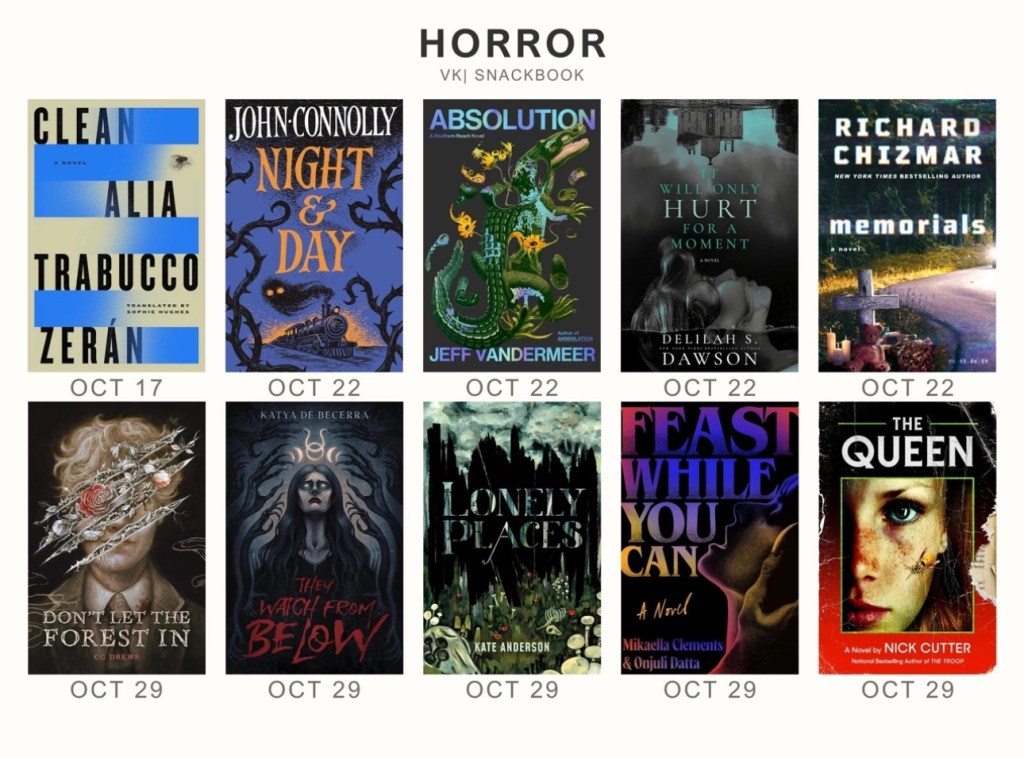Select Richard Chizmar's Memorials cover
Viewport: 1024px width, 758px height.
pos(907,236)
